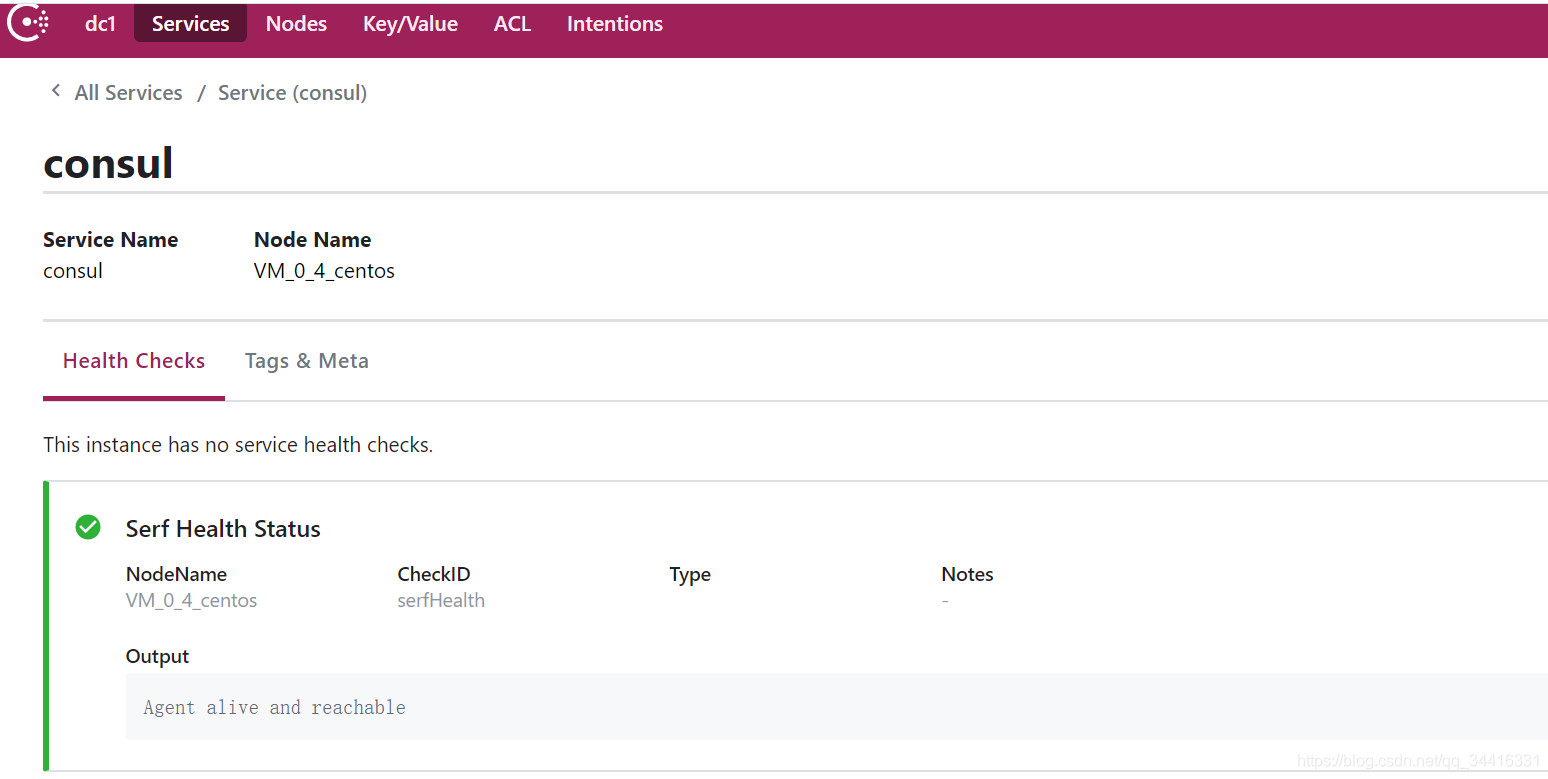The width and height of the screenshot is (1548, 779).
Task: Click the Type column label
Action: pyautogui.click(x=690, y=575)
